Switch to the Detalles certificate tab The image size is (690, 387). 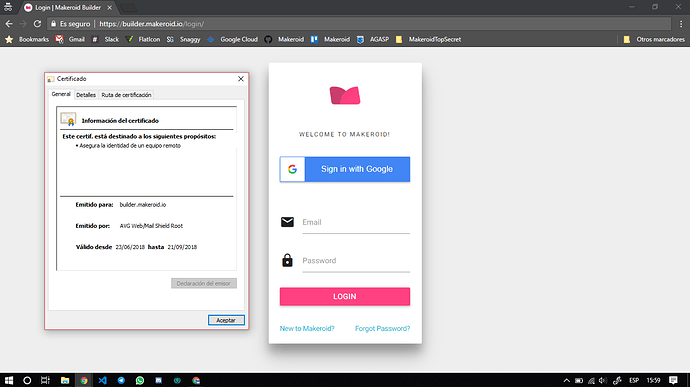tap(86, 95)
